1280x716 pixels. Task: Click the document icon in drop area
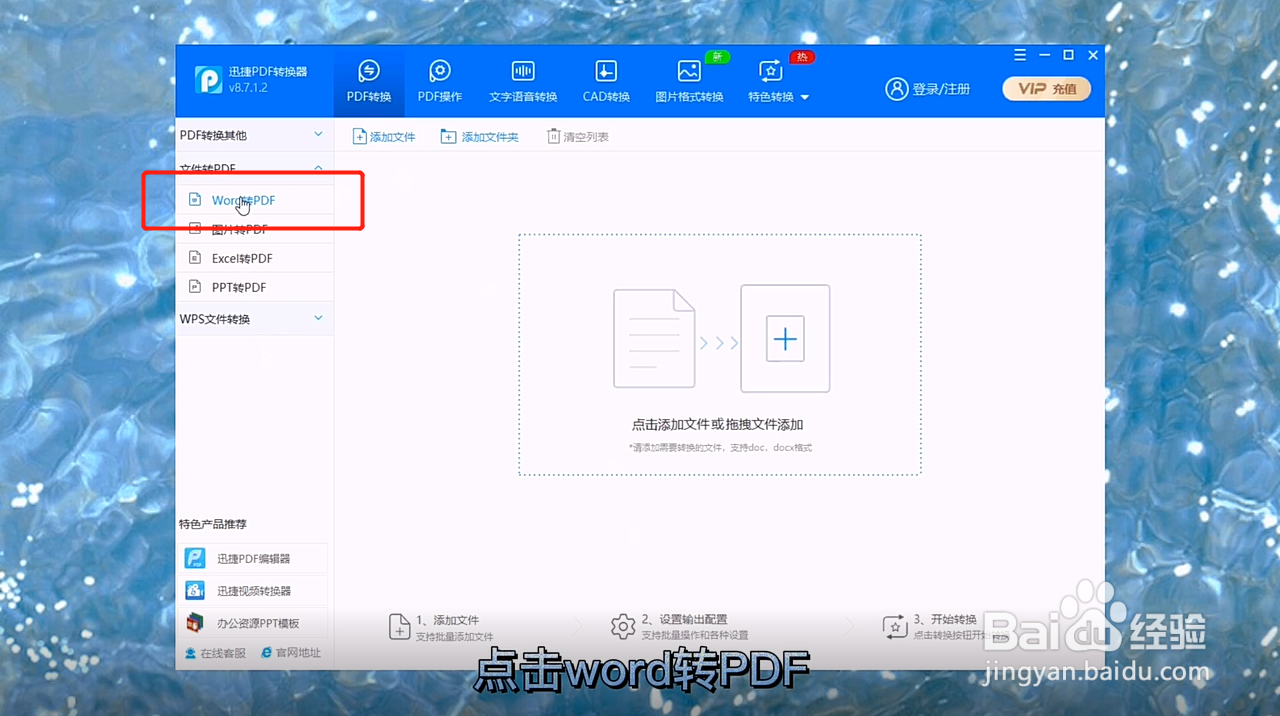click(x=654, y=339)
